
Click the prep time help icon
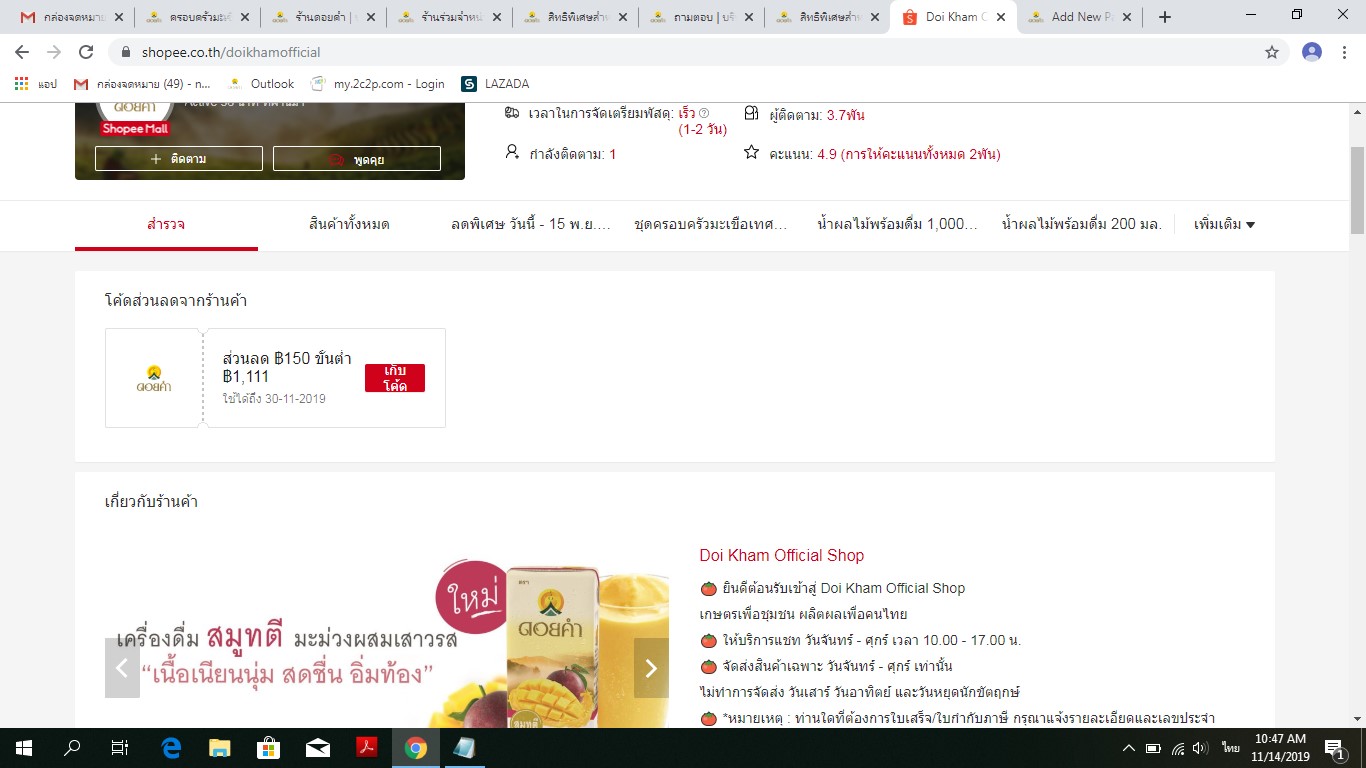(704, 114)
